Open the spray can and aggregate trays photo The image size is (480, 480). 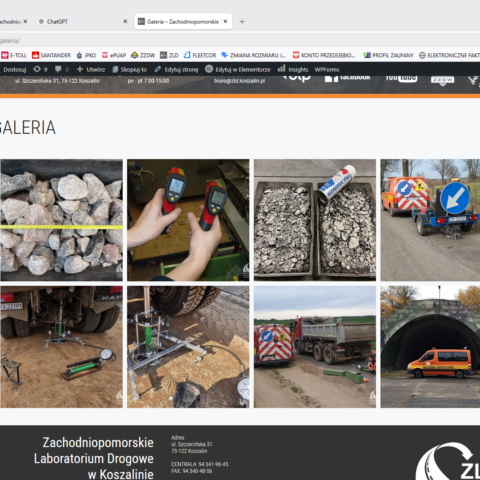coord(315,220)
